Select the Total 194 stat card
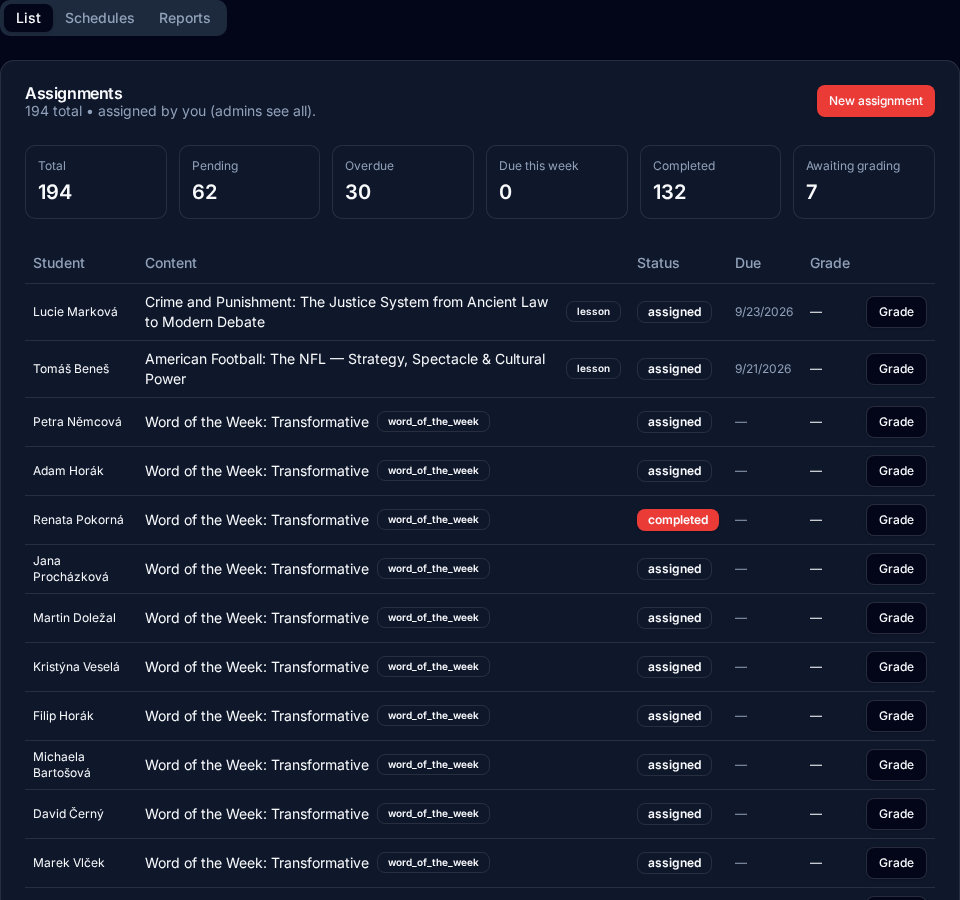Viewport: 960px width, 900px height. pyautogui.click(x=96, y=182)
